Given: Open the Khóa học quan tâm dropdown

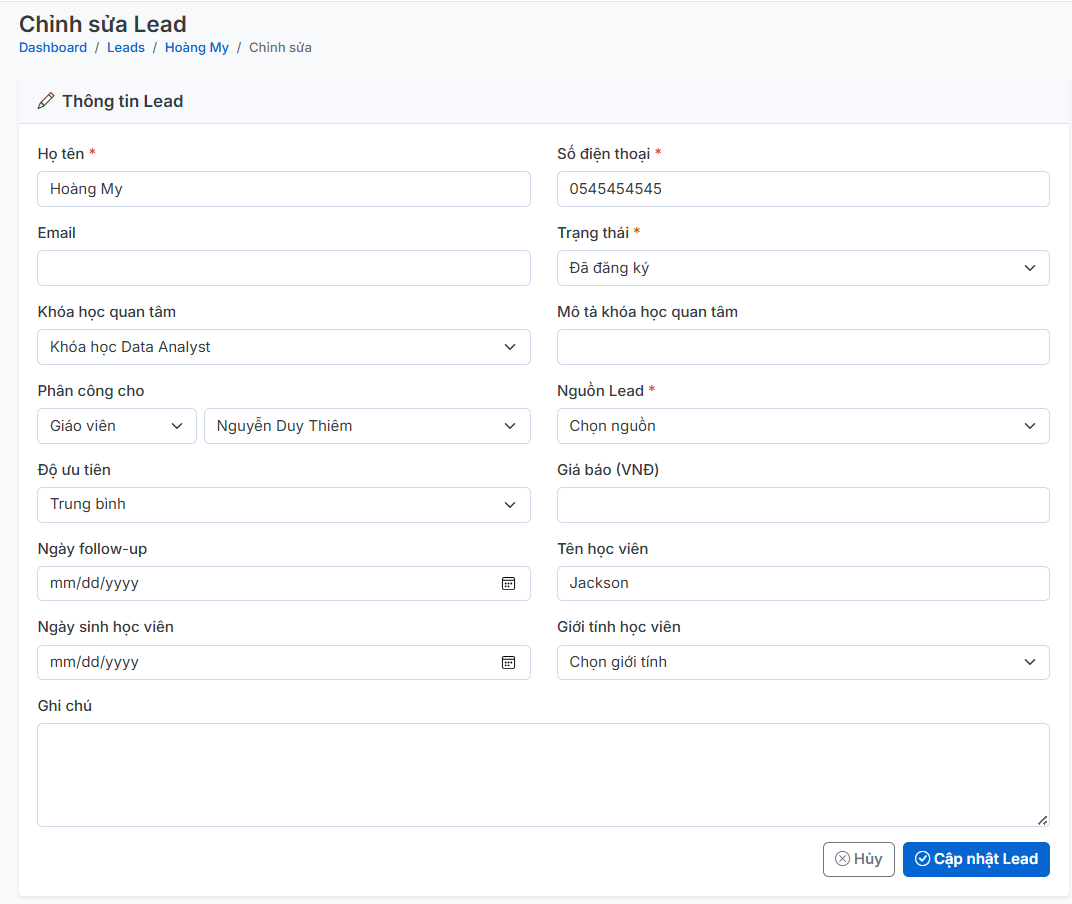Looking at the screenshot, I should (x=283, y=347).
